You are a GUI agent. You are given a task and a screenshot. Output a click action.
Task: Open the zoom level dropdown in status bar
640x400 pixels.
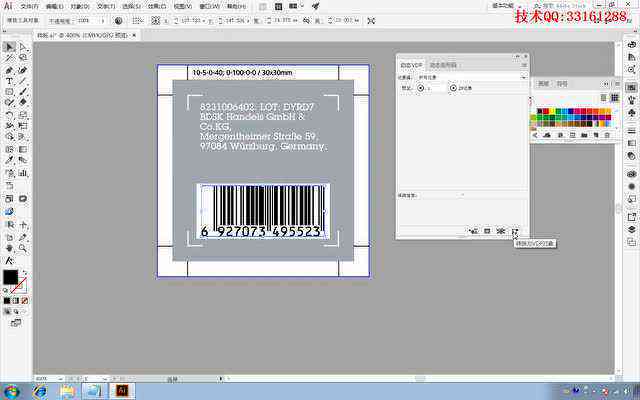click(60, 379)
